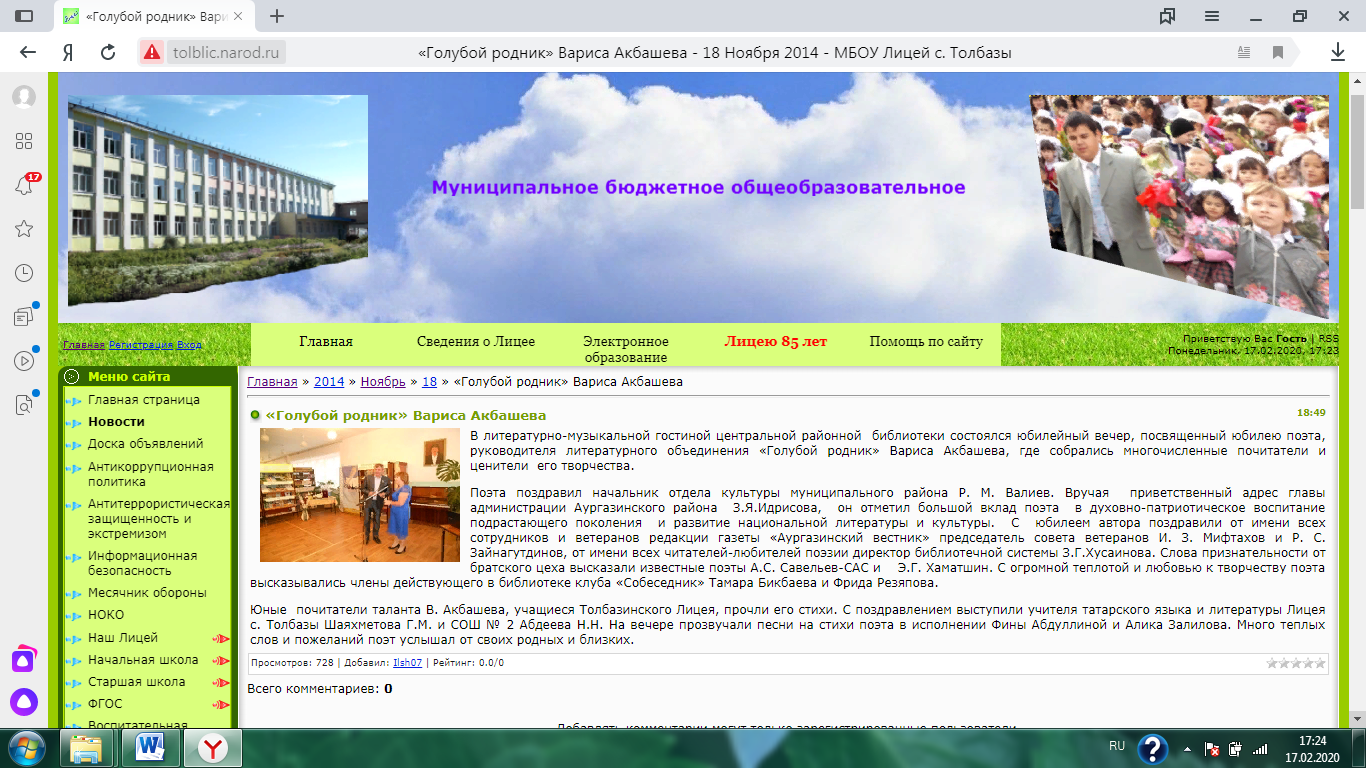Toggle the bookmark for this page
The image size is (1366, 768).
click(1277, 53)
